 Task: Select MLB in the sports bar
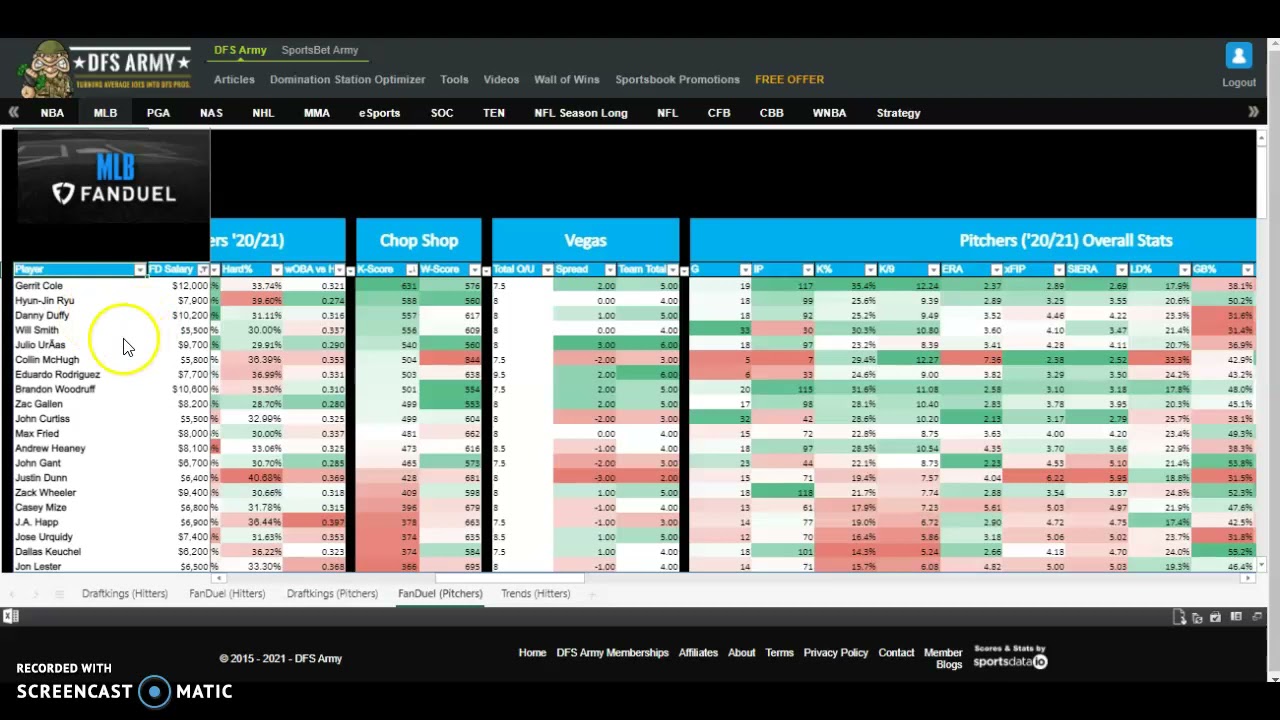(105, 113)
